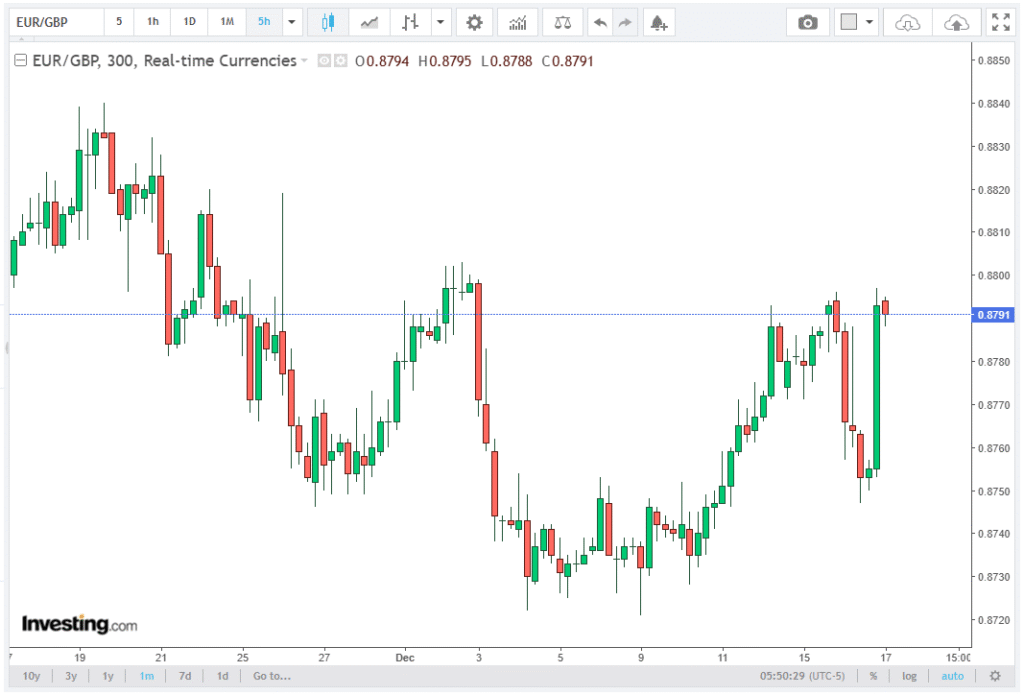Toggle percentage scale on price axis
This screenshot has width=1024, height=695.
click(x=873, y=676)
